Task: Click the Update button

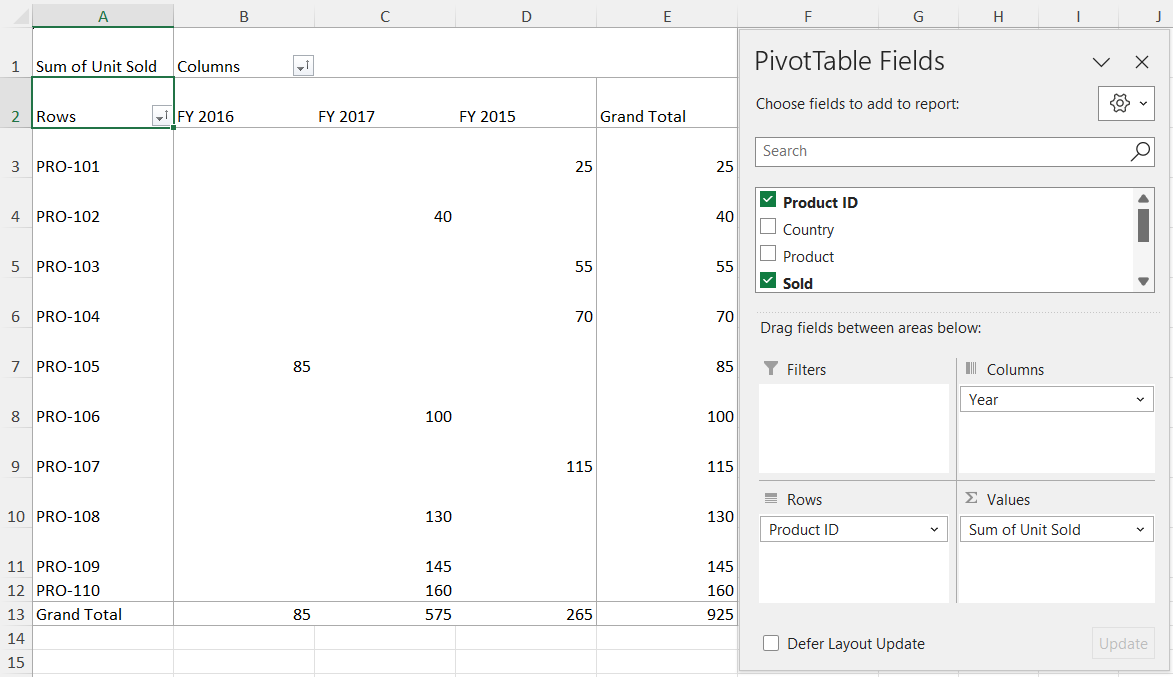Action: pos(1121,643)
